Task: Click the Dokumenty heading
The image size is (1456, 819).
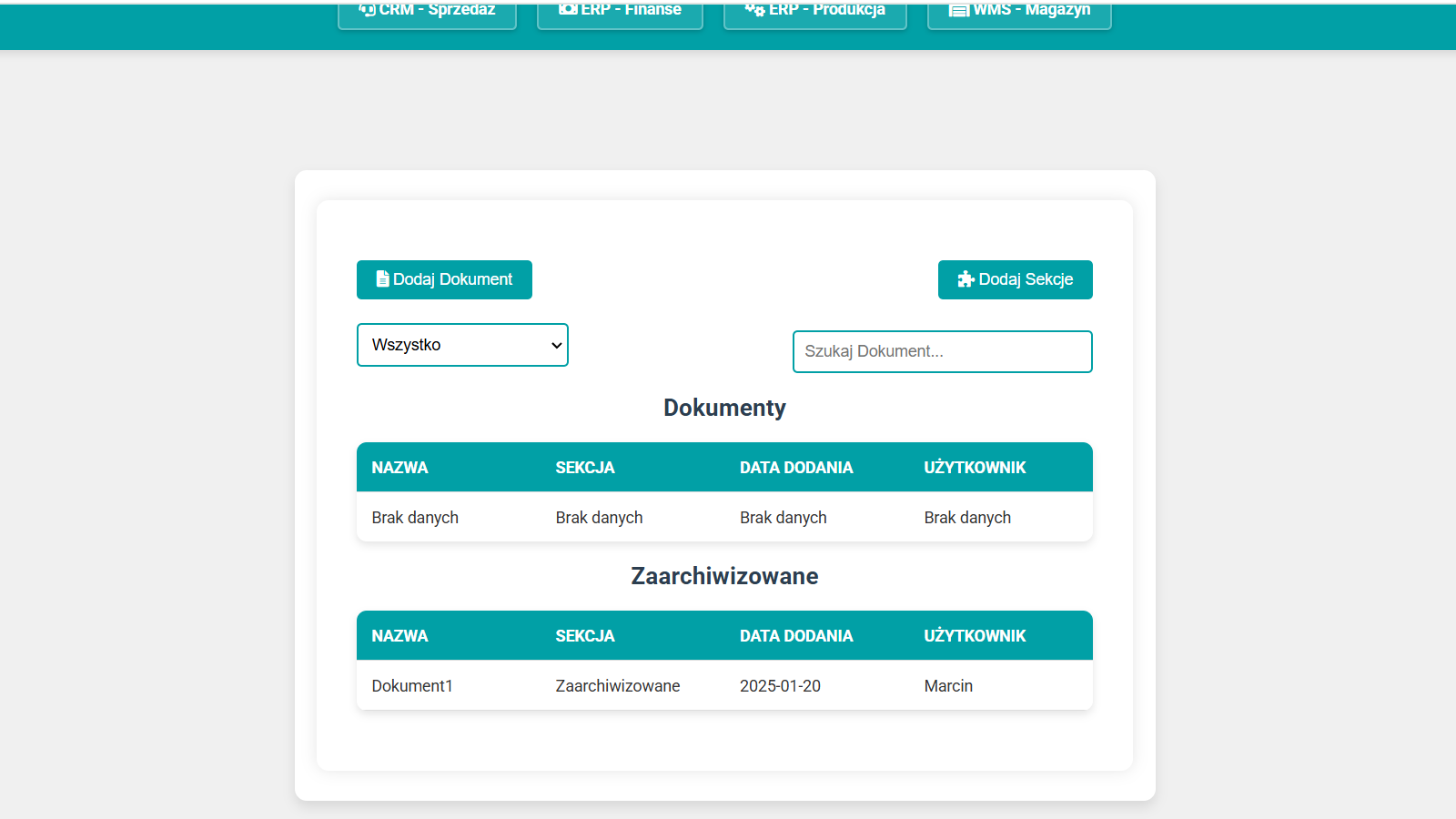Action: point(724,408)
